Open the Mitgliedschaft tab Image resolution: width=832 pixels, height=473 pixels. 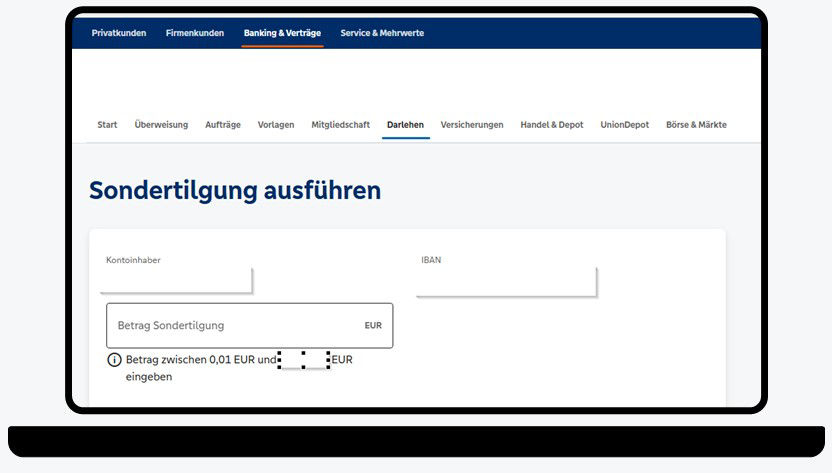340,125
